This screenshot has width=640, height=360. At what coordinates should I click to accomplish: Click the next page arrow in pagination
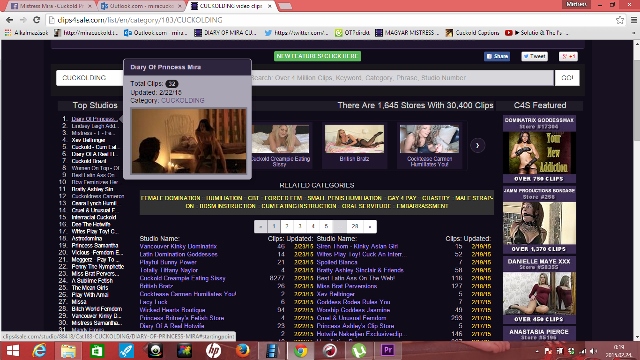coord(370,226)
